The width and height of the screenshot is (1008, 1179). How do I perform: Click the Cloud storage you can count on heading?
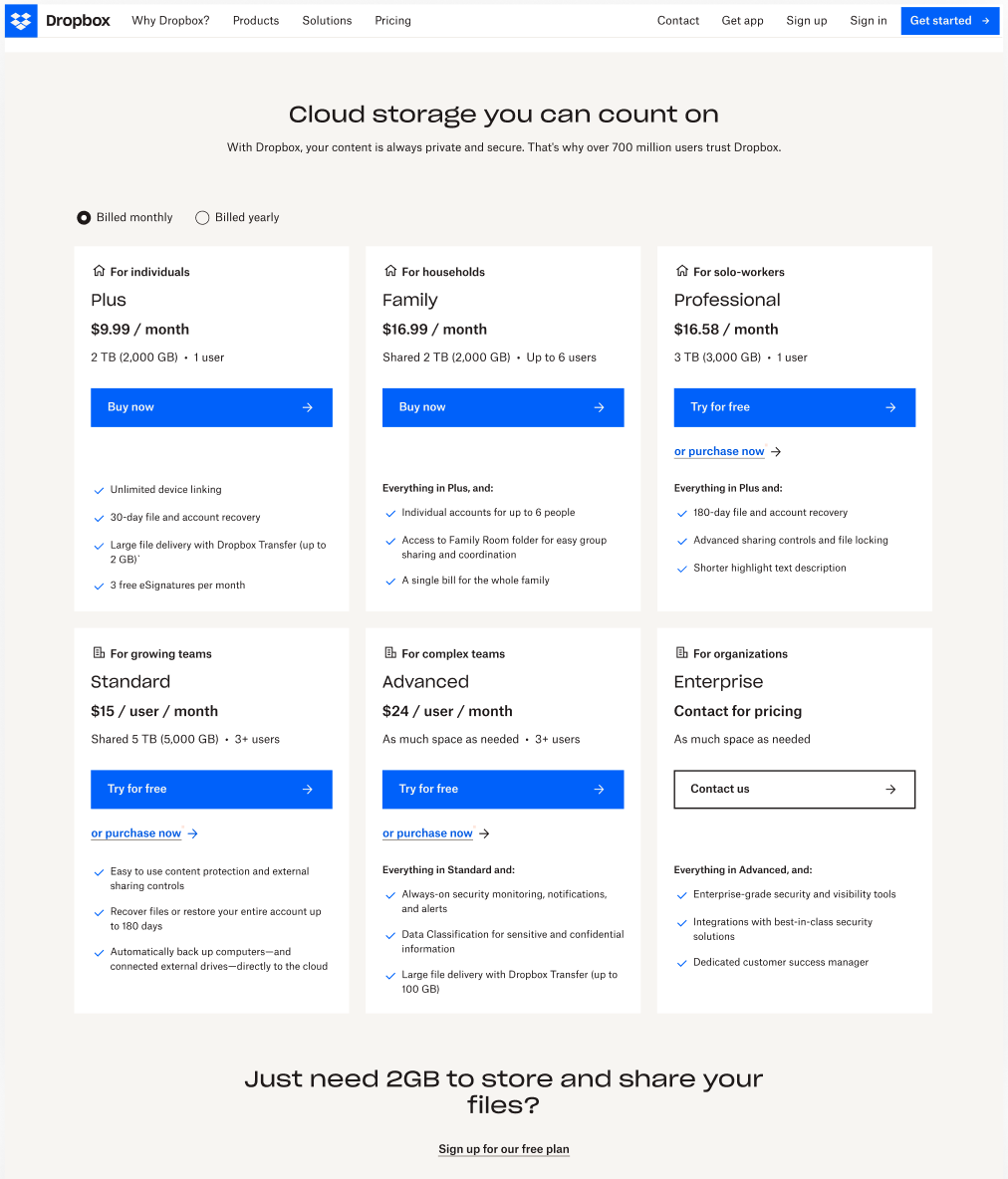(x=504, y=115)
